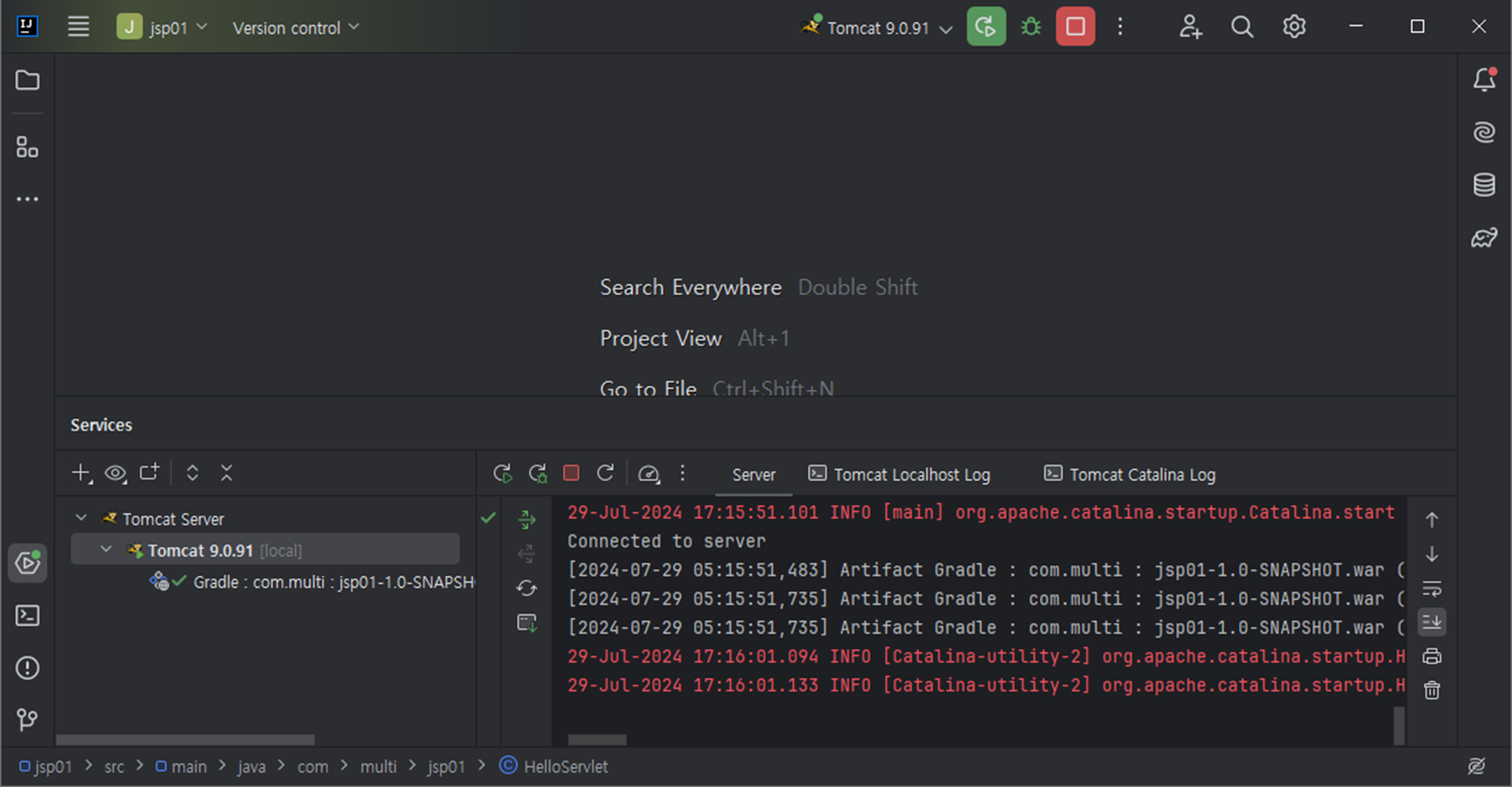
Task: Toggle soft-wrap in console
Action: coord(1432,588)
